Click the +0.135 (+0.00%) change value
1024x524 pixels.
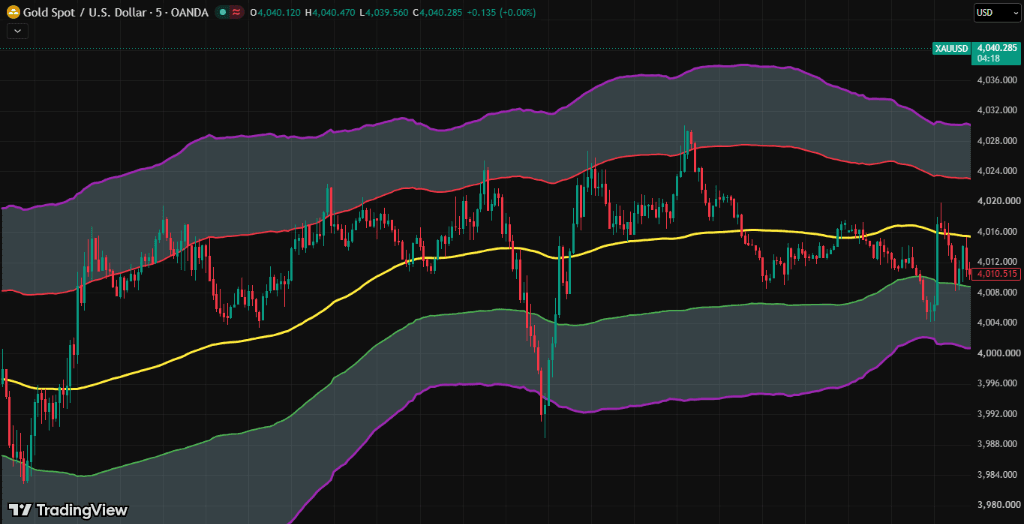tap(502, 12)
